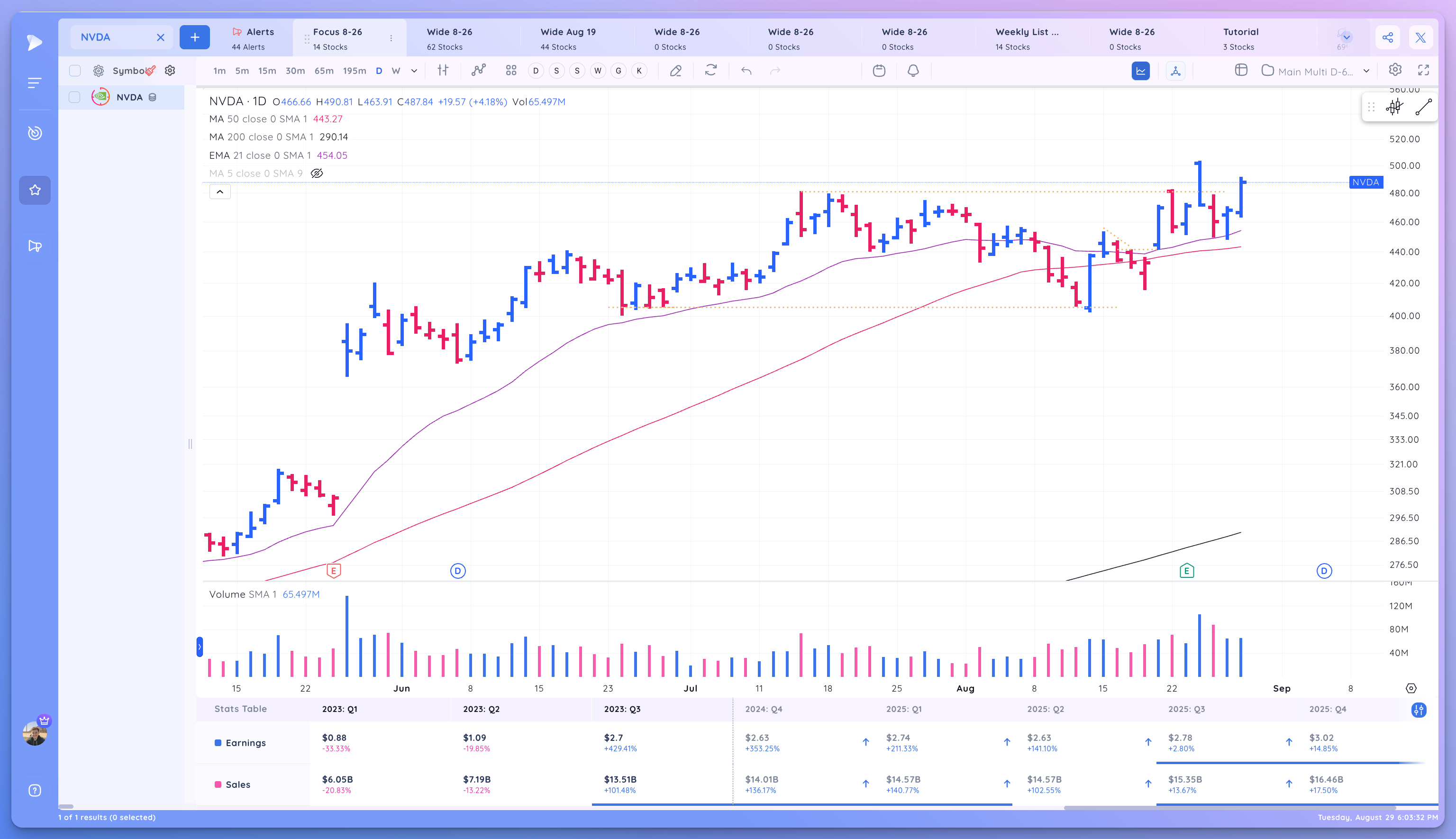
Task: Open the Alerts tab
Action: 253,38
